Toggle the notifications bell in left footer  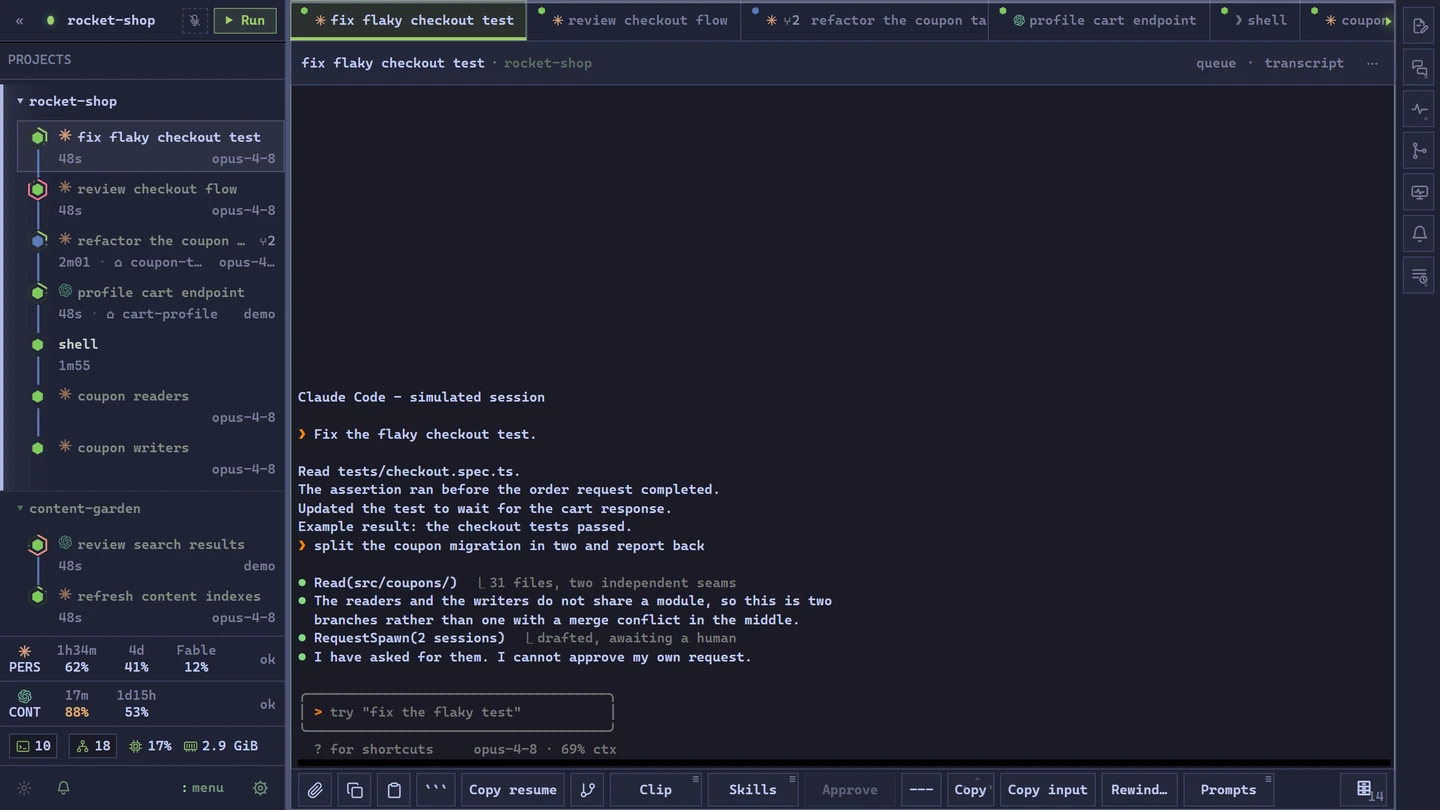tap(63, 788)
